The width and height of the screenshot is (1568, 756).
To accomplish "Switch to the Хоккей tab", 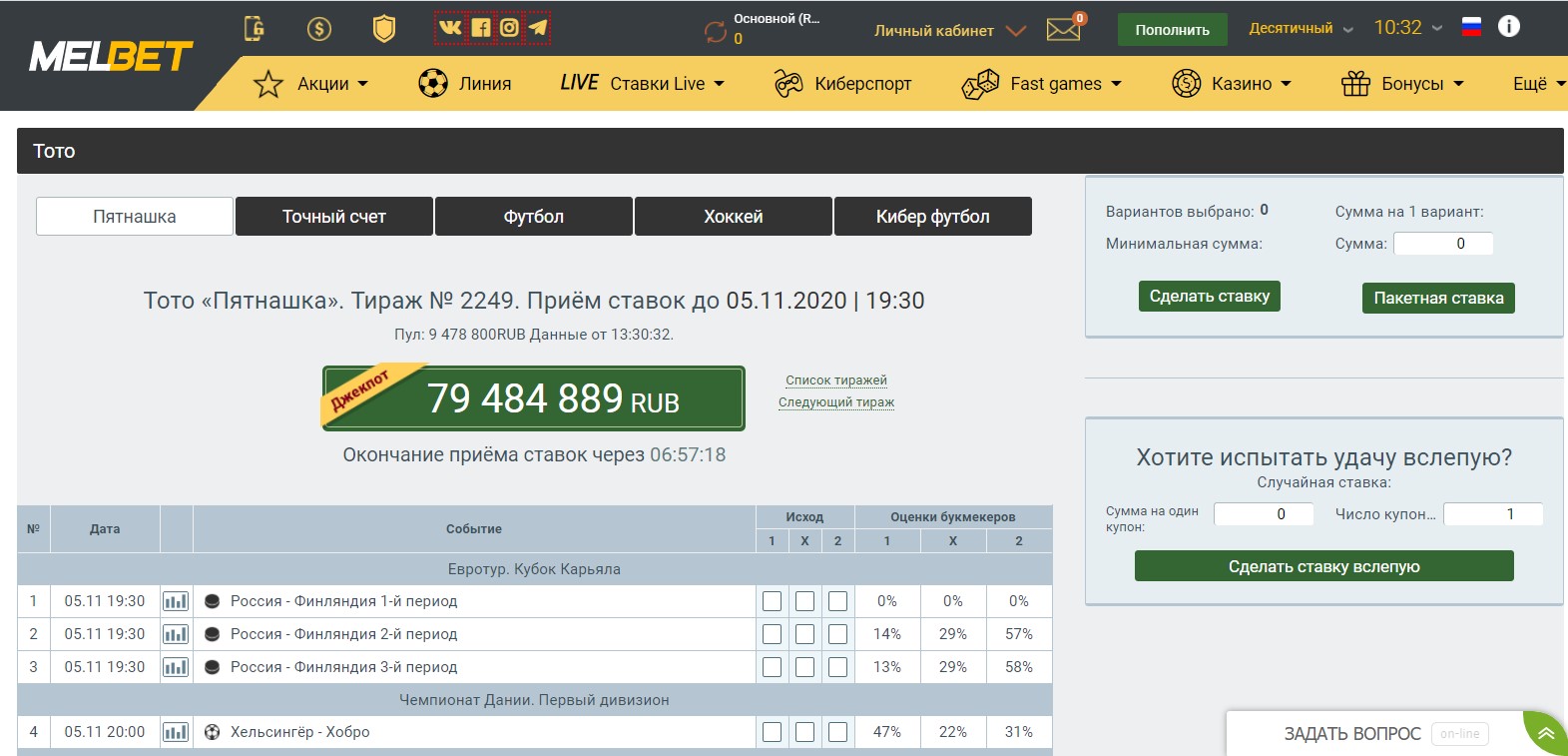I will click(734, 217).
